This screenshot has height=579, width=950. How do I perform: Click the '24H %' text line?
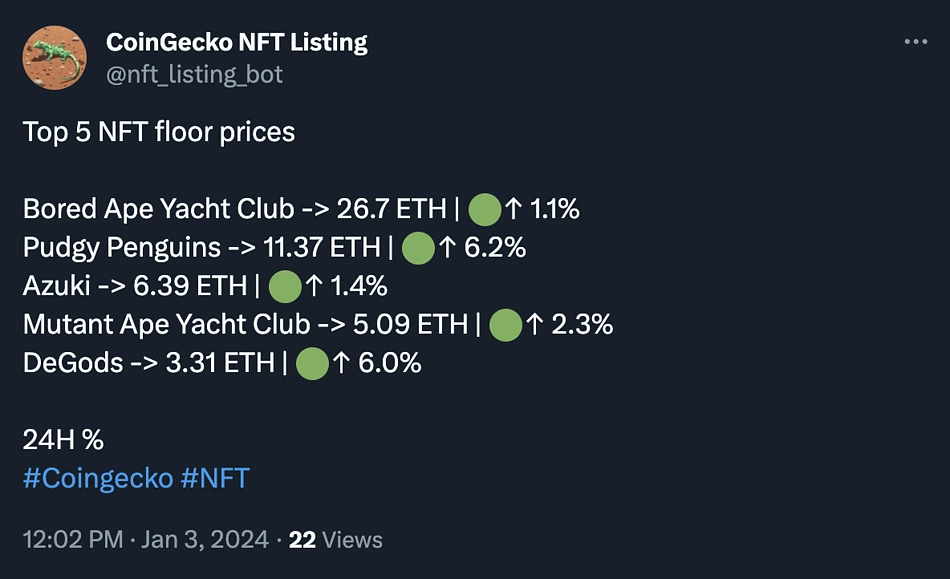[63, 440]
